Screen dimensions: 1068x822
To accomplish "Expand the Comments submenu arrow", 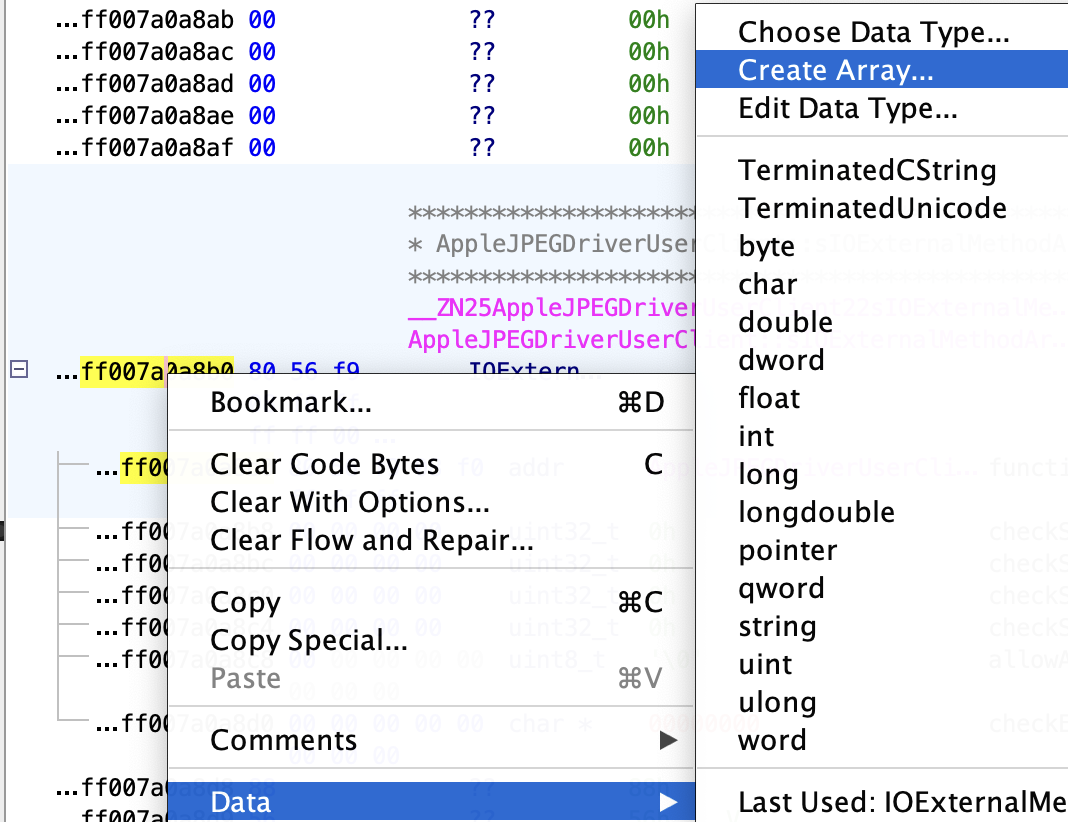I will point(668,741).
